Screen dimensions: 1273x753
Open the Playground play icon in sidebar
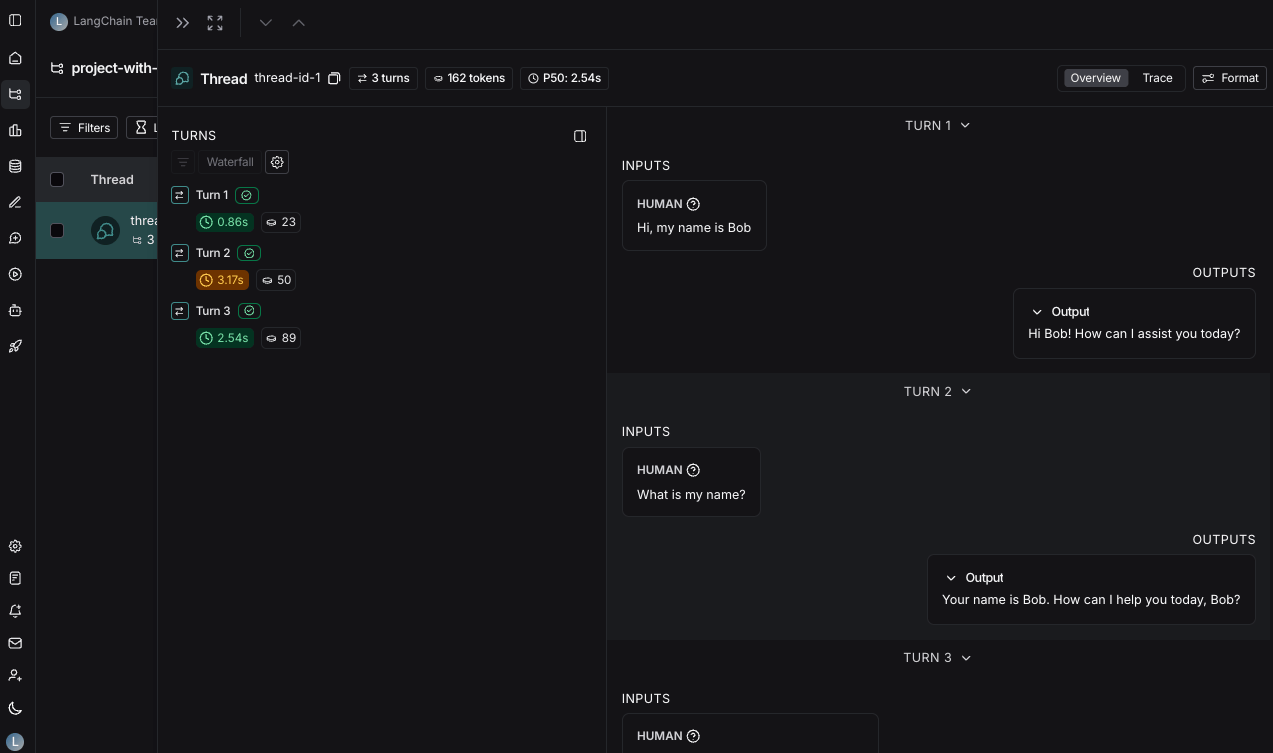[15, 274]
